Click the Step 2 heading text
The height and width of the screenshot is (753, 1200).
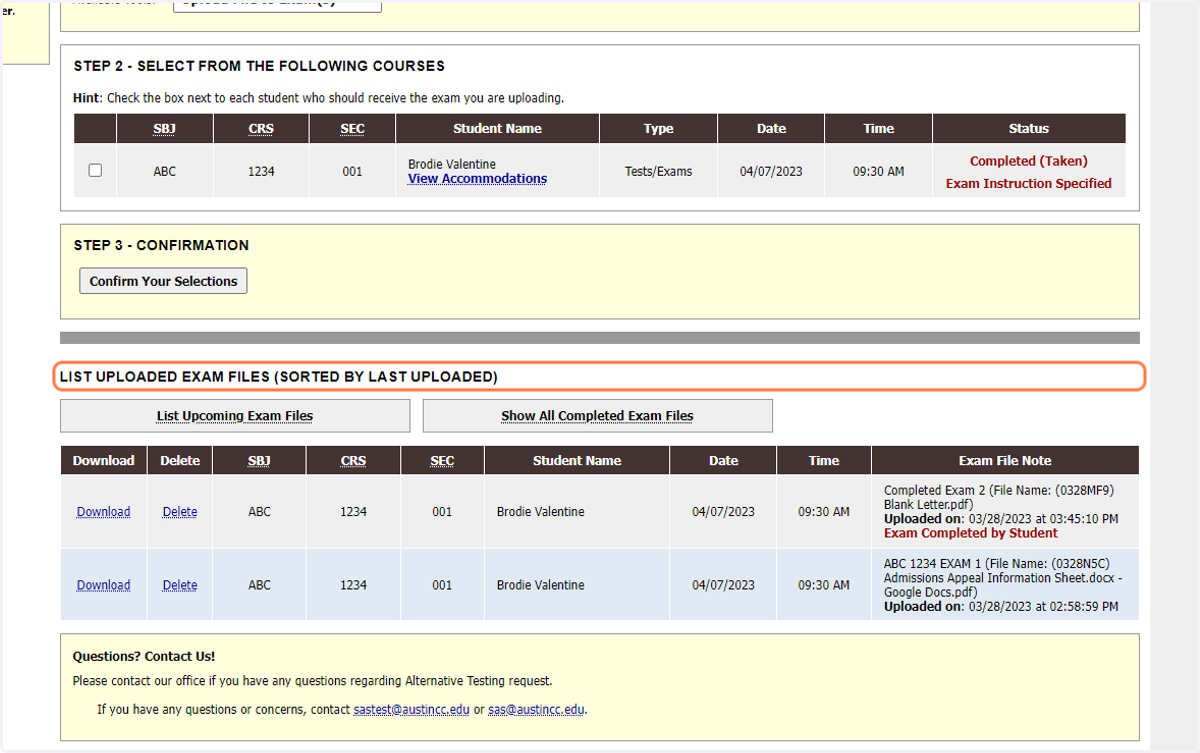click(x=259, y=66)
